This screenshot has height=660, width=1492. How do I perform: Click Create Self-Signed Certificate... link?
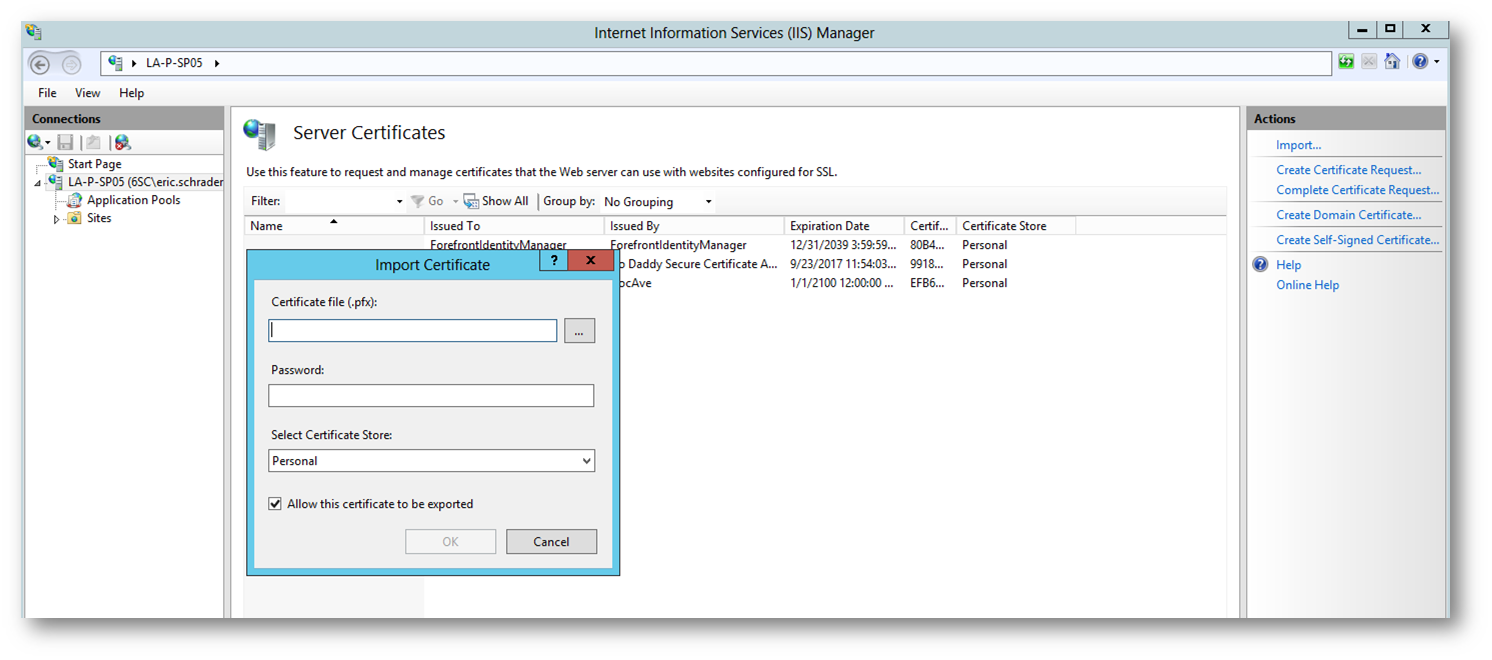tap(1357, 240)
